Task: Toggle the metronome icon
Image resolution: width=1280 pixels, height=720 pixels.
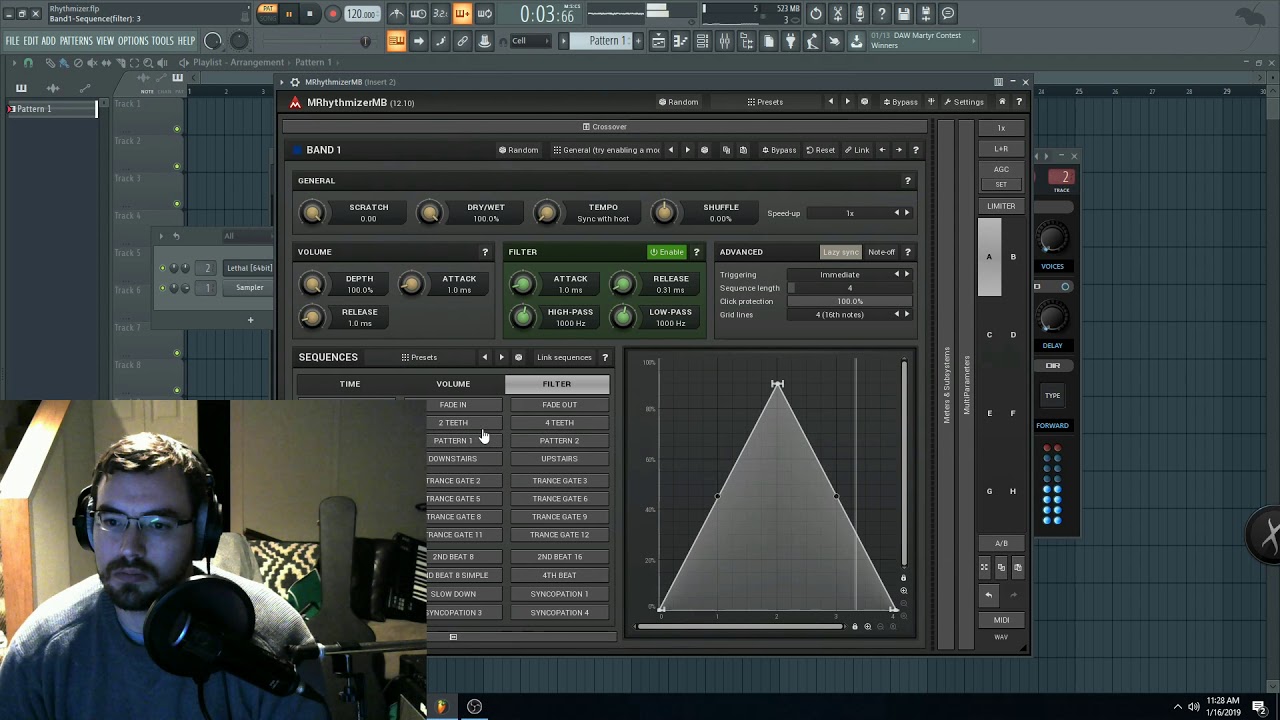Action: (397, 14)
